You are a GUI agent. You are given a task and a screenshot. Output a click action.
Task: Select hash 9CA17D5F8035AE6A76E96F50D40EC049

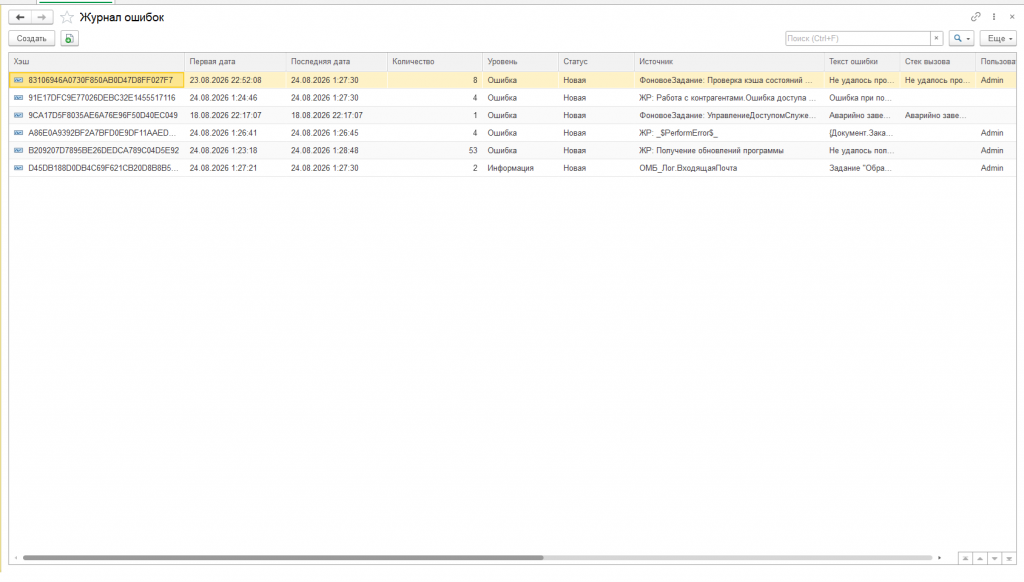point(103,116)
